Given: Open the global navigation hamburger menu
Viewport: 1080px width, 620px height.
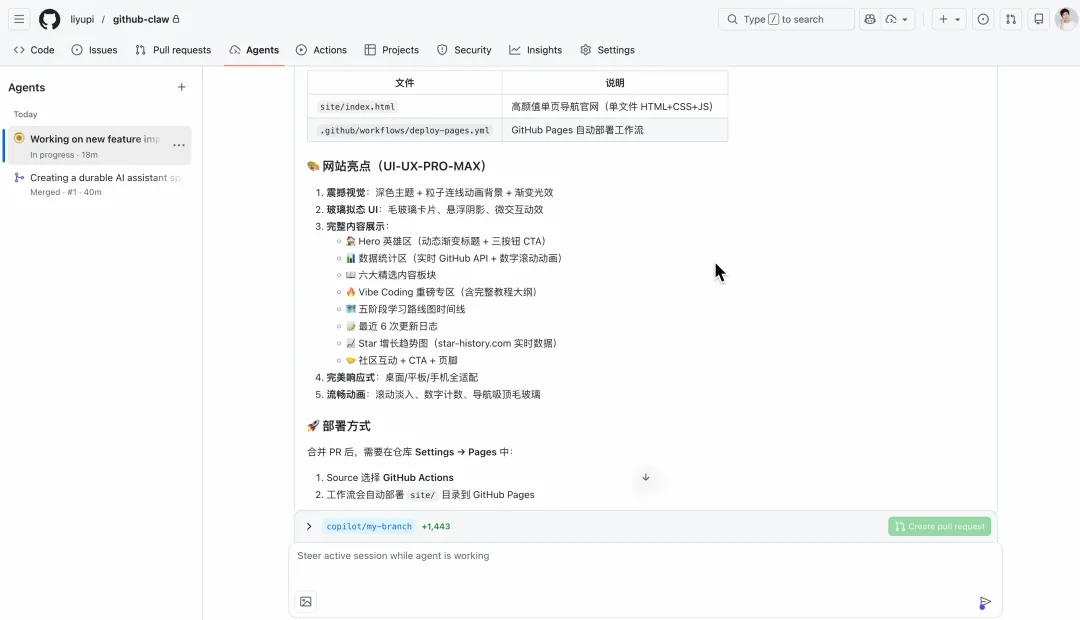Looking at the screenshot, I should pos(19,19).
